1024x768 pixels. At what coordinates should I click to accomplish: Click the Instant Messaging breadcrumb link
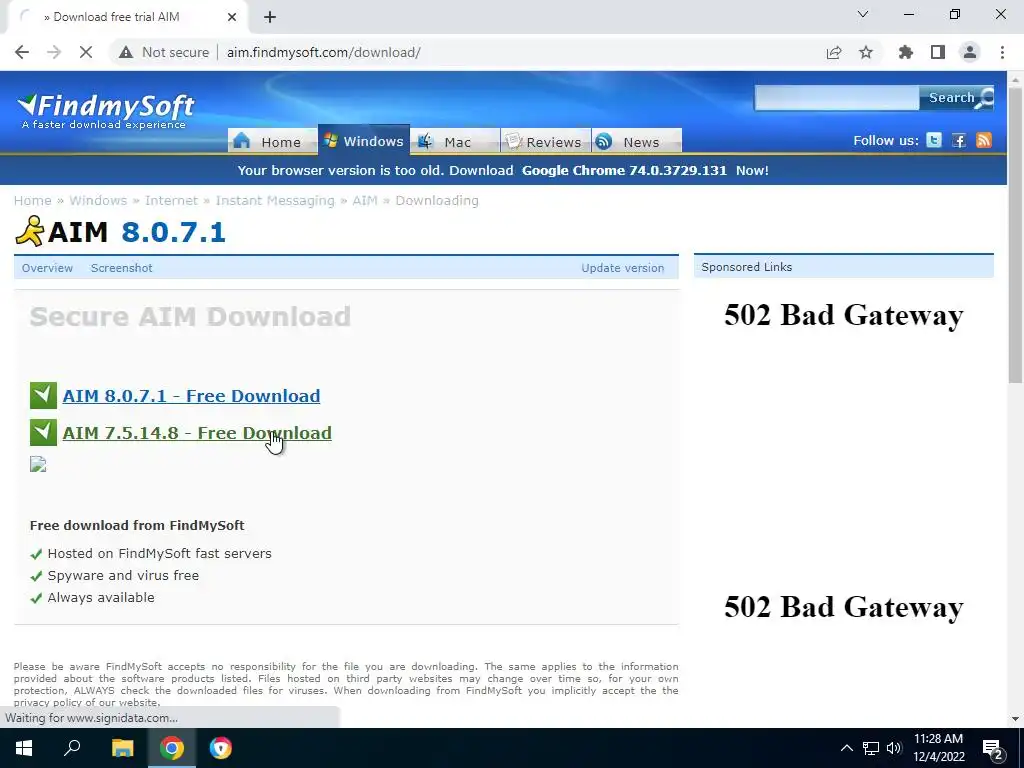tap(275, 200)
